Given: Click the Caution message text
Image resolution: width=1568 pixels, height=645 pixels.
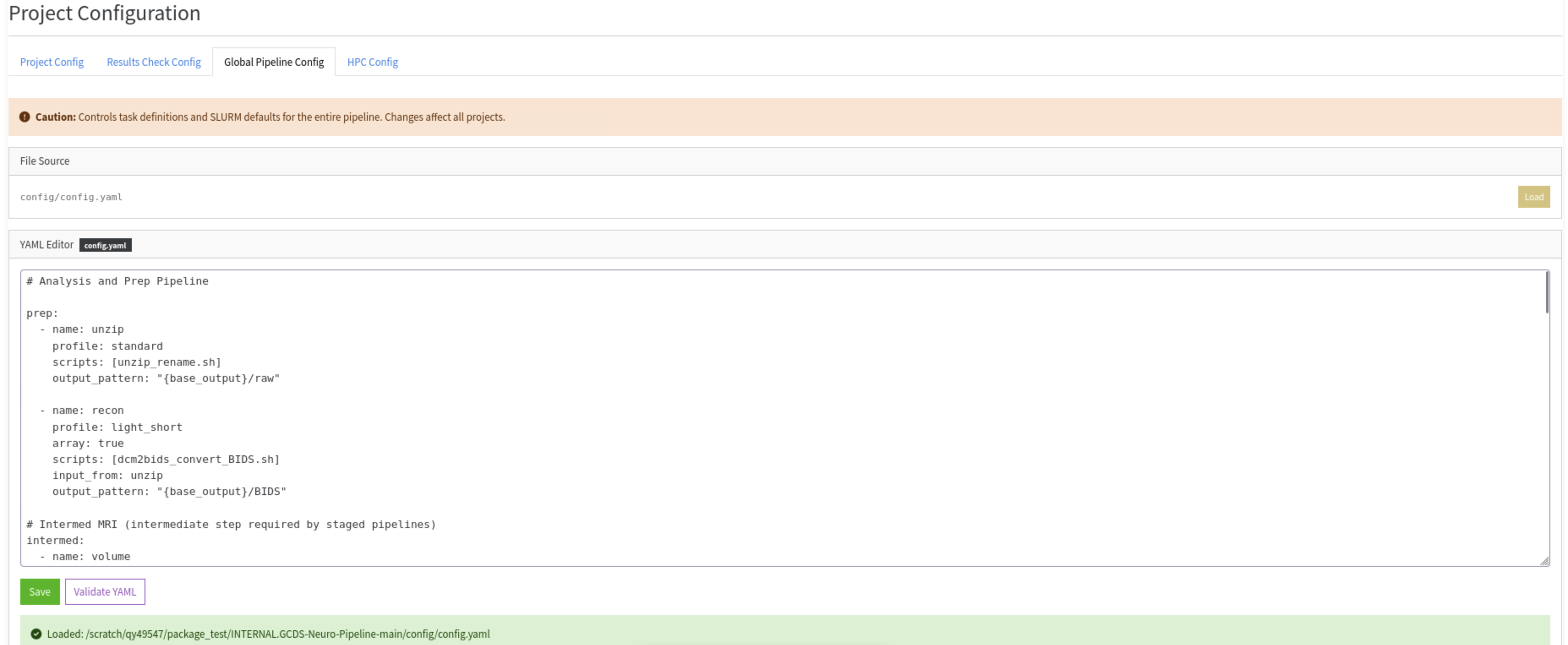Looking at the screenshot, I should click(270, 117).
